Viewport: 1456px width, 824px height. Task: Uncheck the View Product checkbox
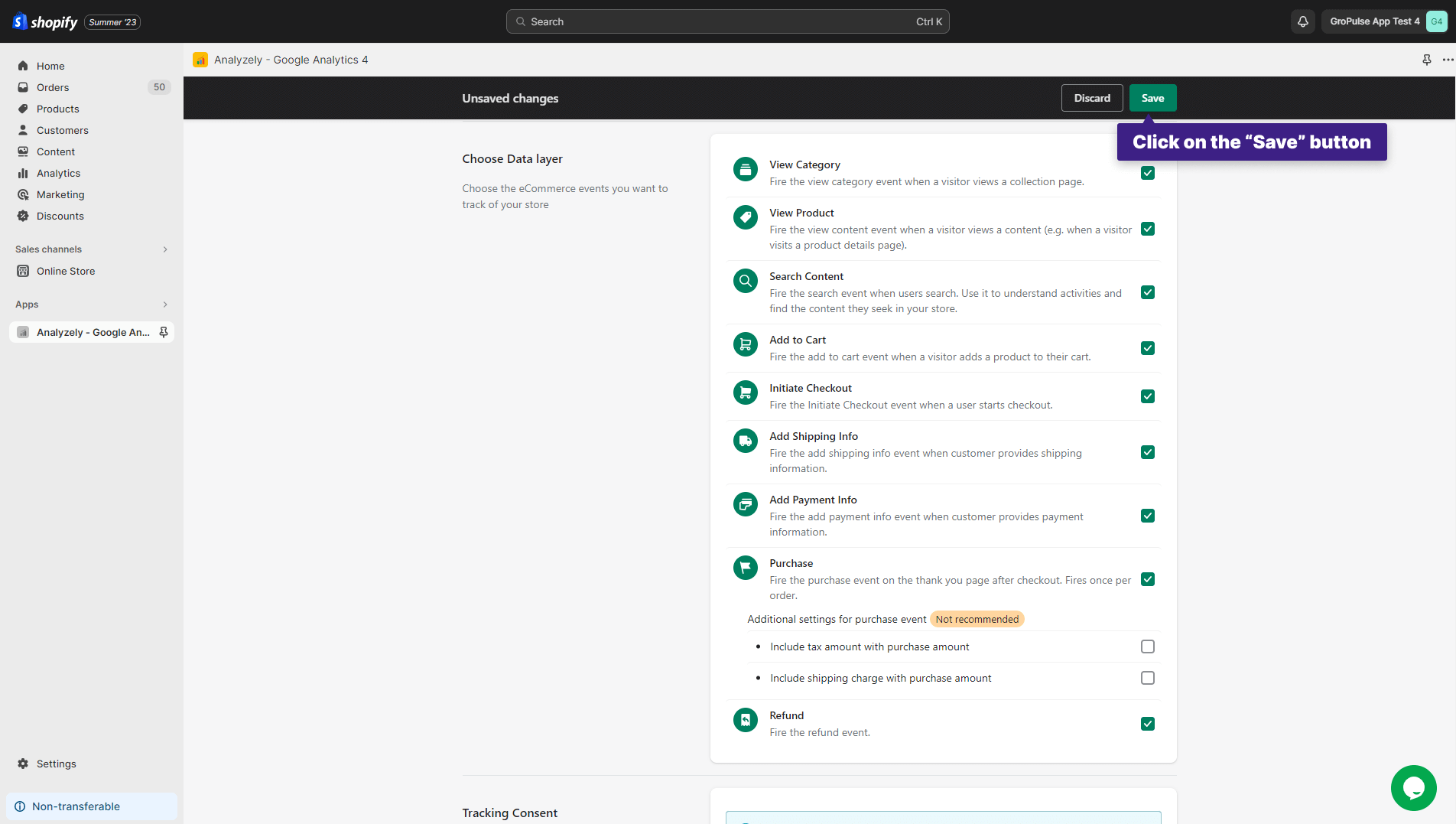(1147, 229)
